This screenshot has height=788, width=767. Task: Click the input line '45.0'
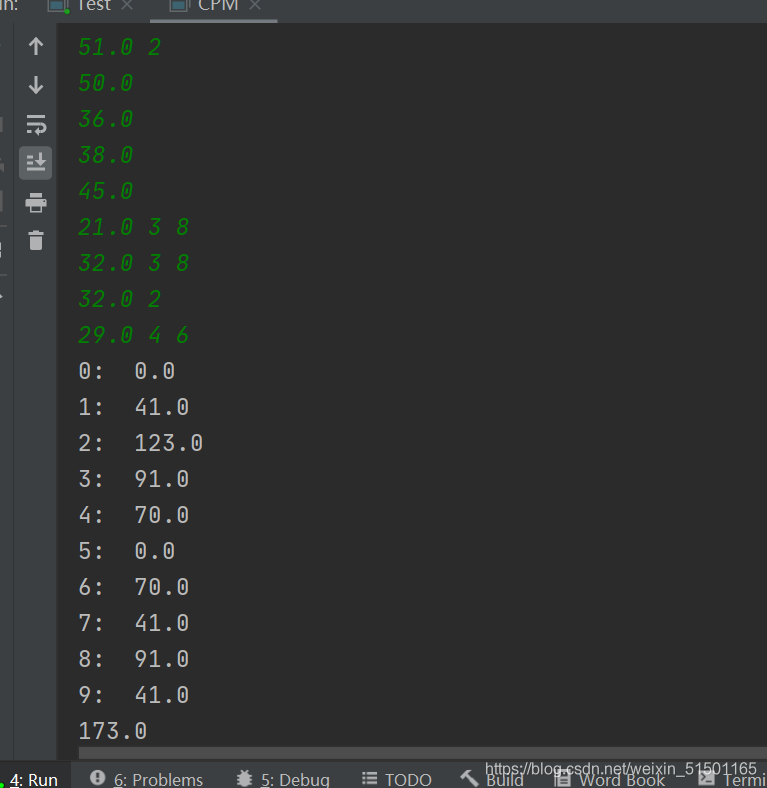106,191
